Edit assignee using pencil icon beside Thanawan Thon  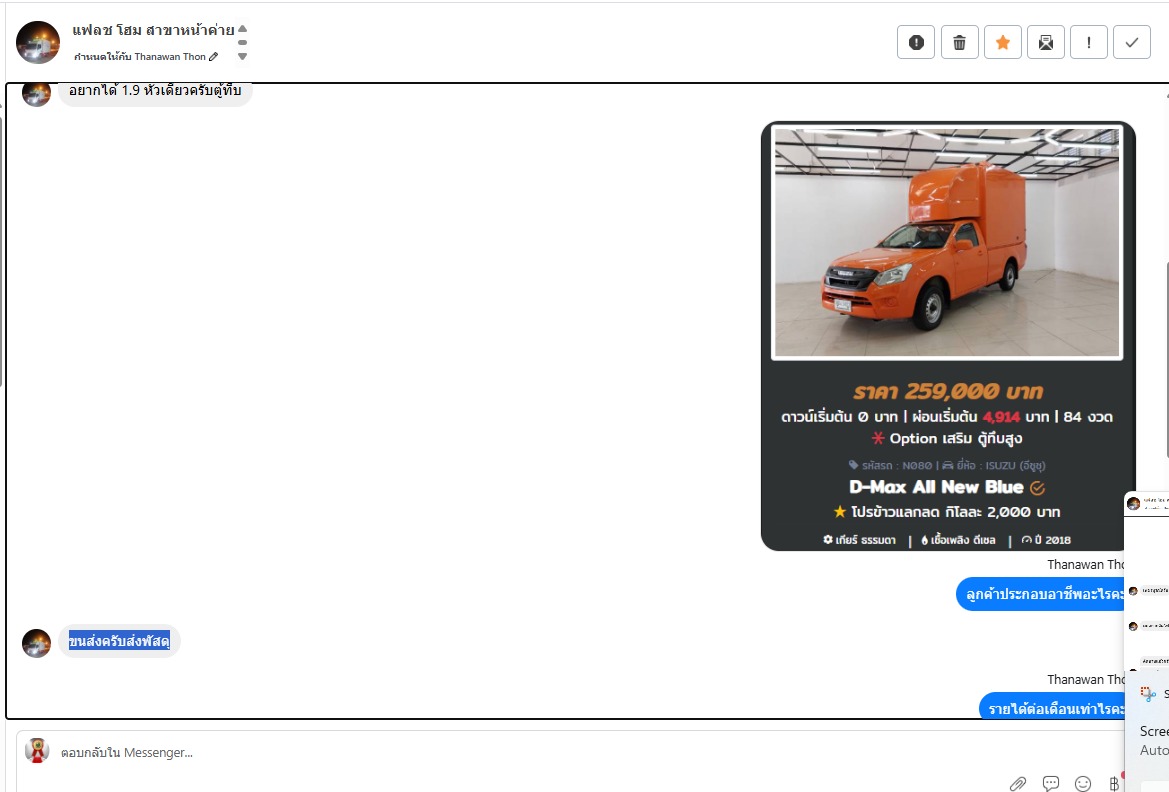214,57
